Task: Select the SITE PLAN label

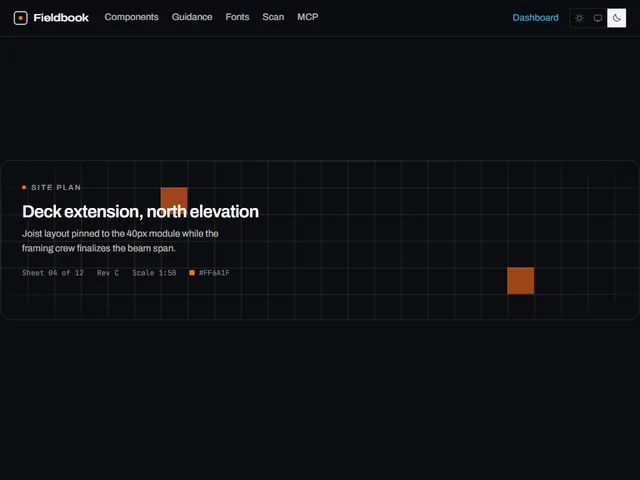Action: pyautogui.click(x=56, y=187)
